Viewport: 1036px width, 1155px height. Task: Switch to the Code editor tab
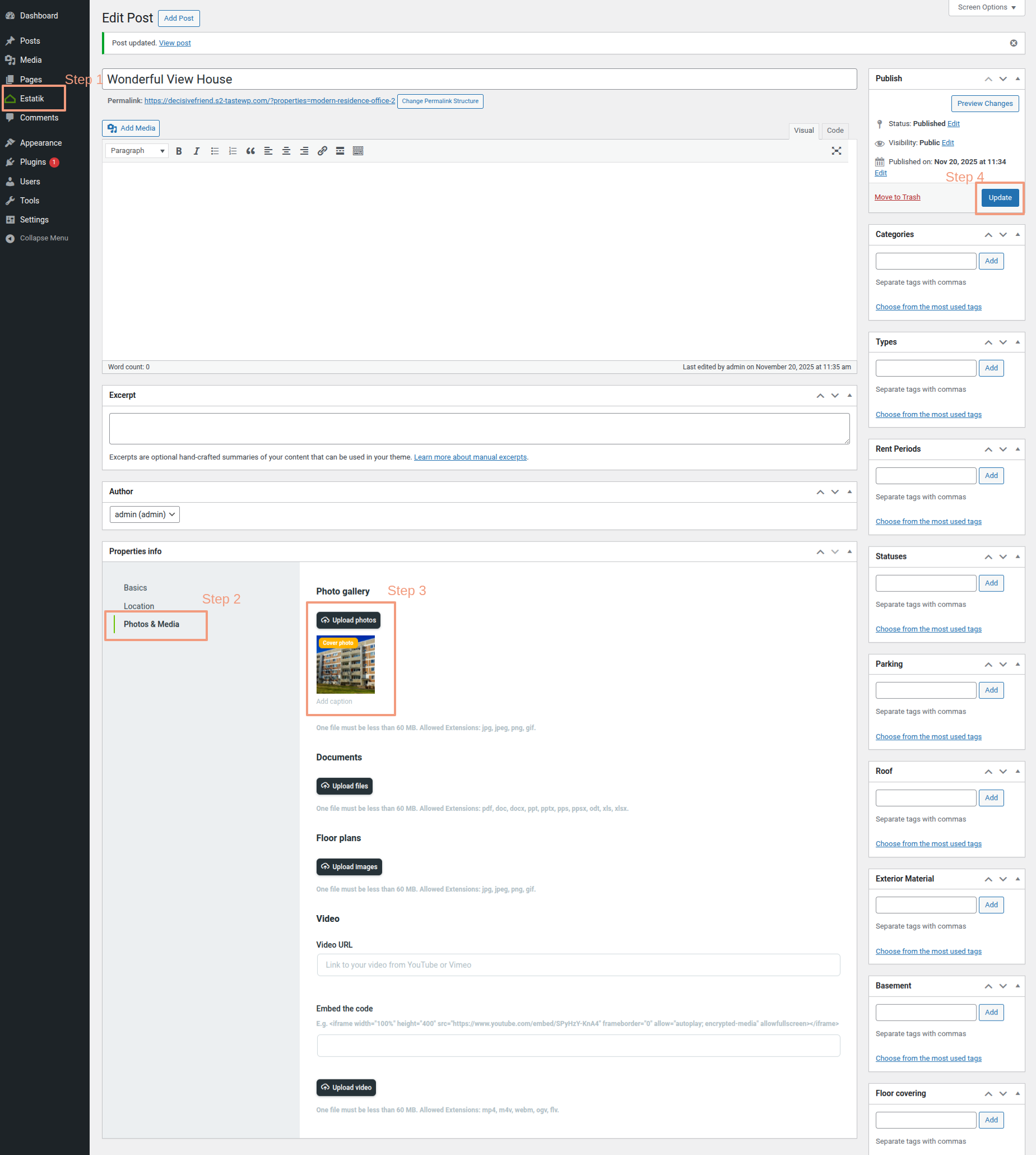click(x=835, y=131)
